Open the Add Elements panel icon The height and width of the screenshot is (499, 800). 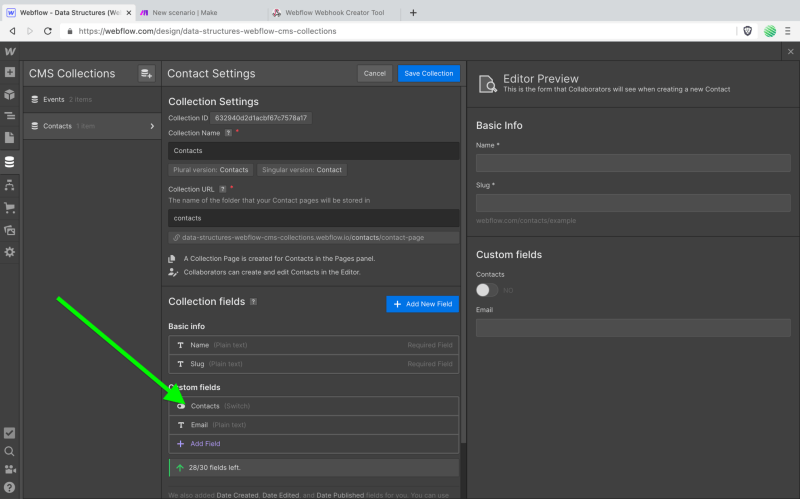[10, 72]
